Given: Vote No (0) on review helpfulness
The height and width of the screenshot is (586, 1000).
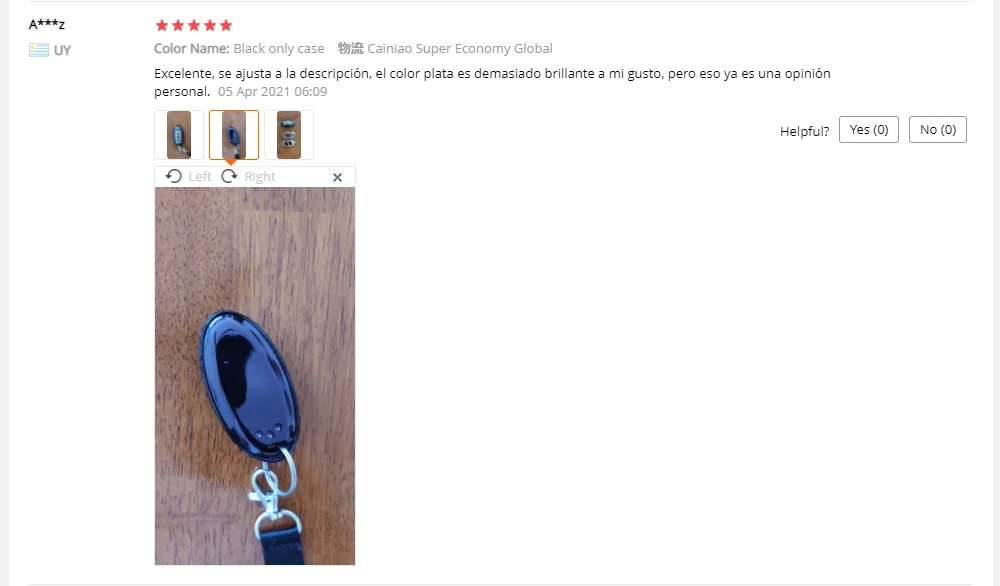Looking at the screenshot, I should coord(938,129).
